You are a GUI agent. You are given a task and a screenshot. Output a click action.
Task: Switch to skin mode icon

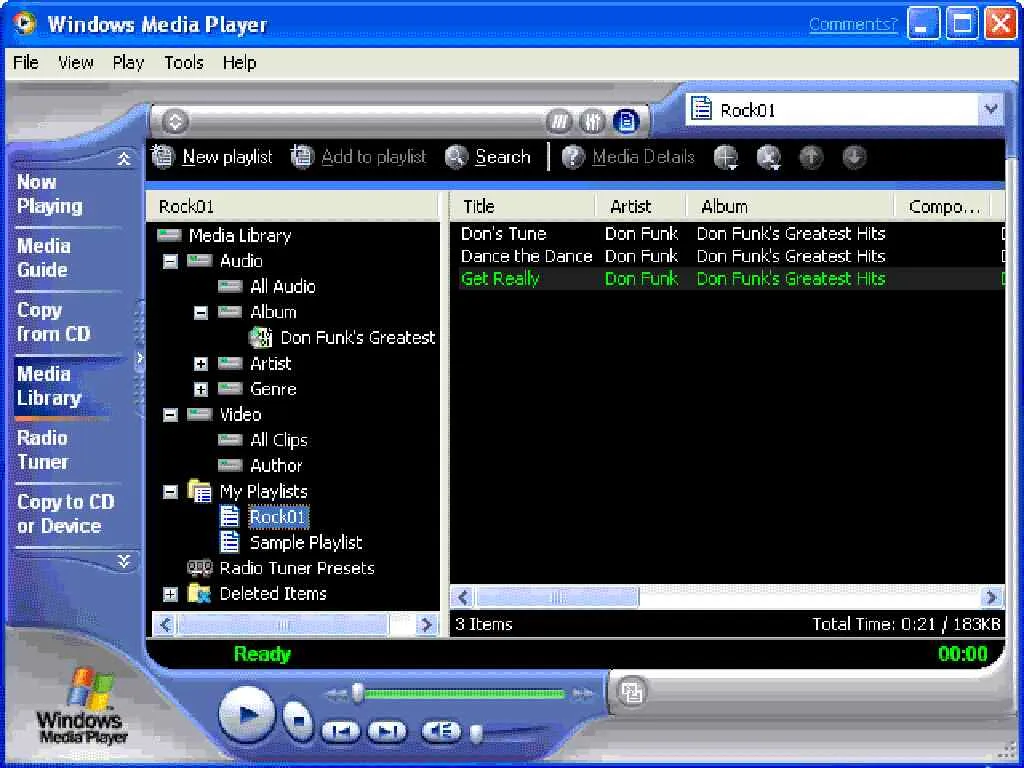tap(631, 692)
